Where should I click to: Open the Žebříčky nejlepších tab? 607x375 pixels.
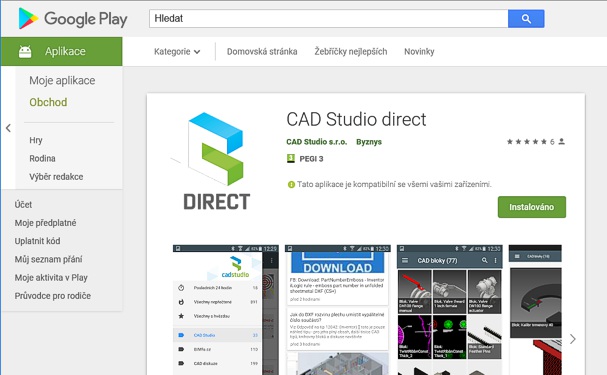tap(351, 51)
